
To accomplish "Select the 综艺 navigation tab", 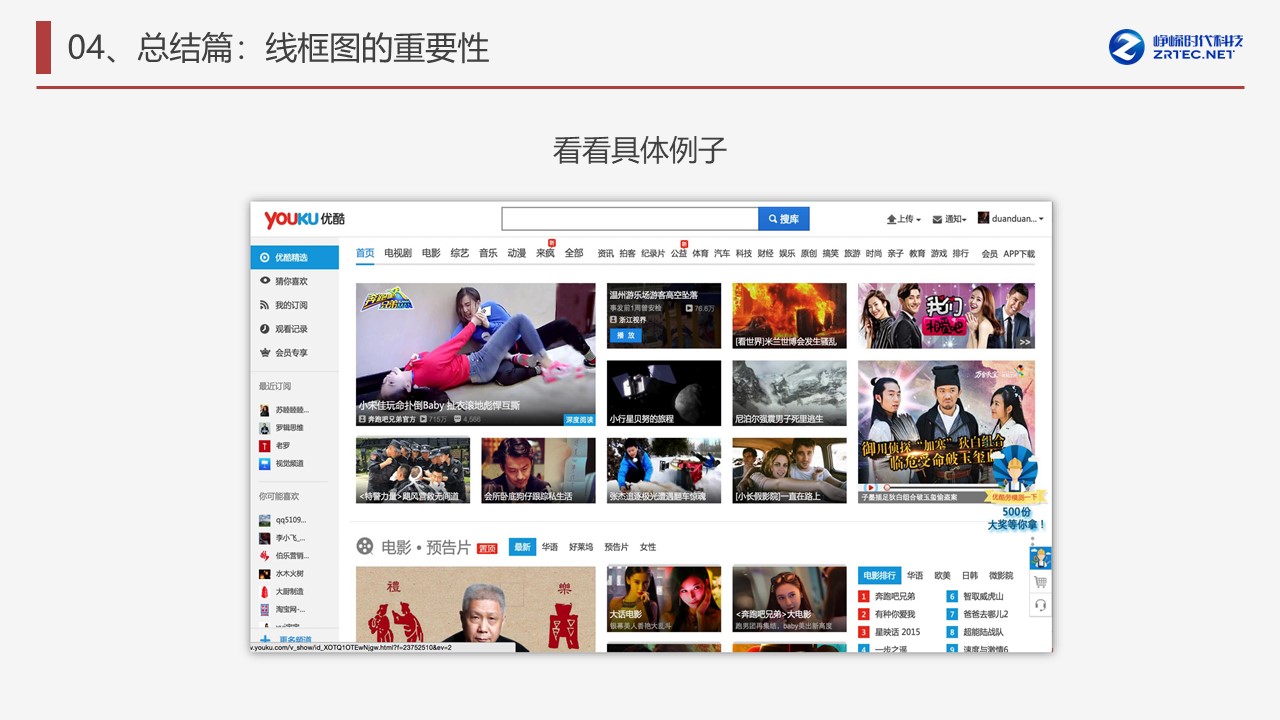I will (x=459, y=253).
